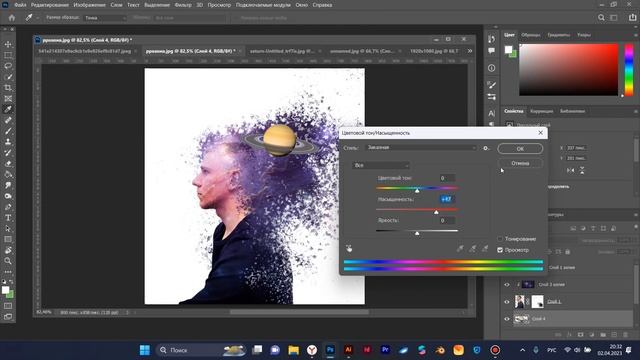The width and height of the screenshot is (640, 360).
Task: Click the Lightness slider handle
Action: 417,233
